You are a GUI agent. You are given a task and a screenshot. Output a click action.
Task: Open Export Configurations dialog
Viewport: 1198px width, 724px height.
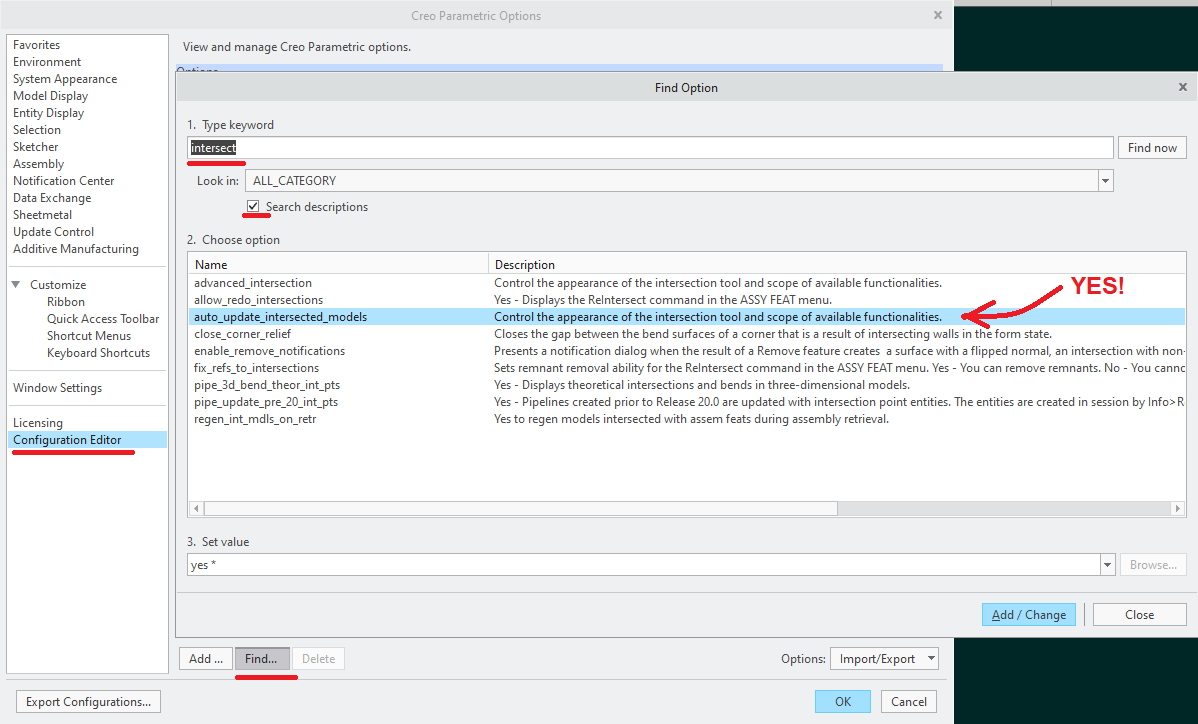click(87, 701)
